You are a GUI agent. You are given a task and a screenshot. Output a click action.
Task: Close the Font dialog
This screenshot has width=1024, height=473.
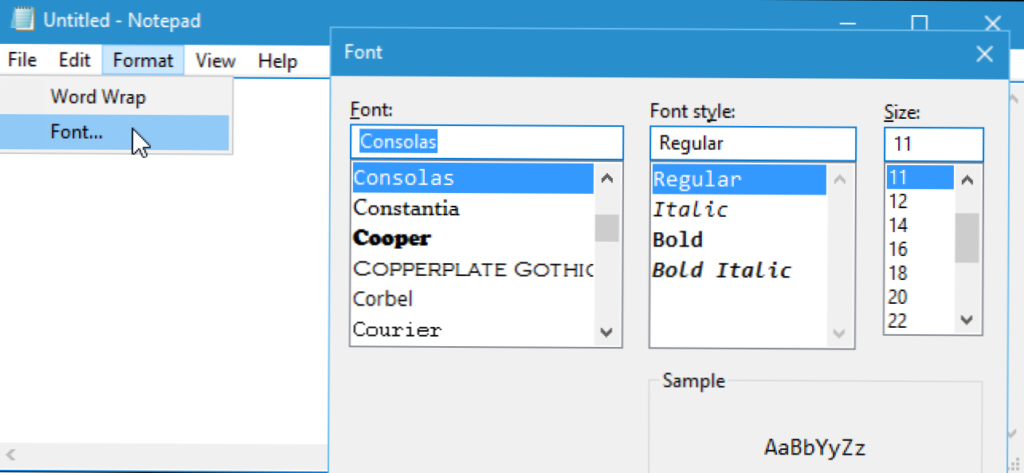coord(984,53)
